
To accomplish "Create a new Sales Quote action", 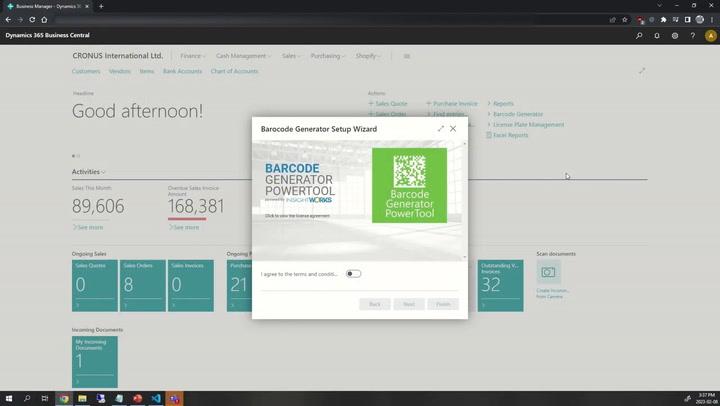I will coord(388,104).
